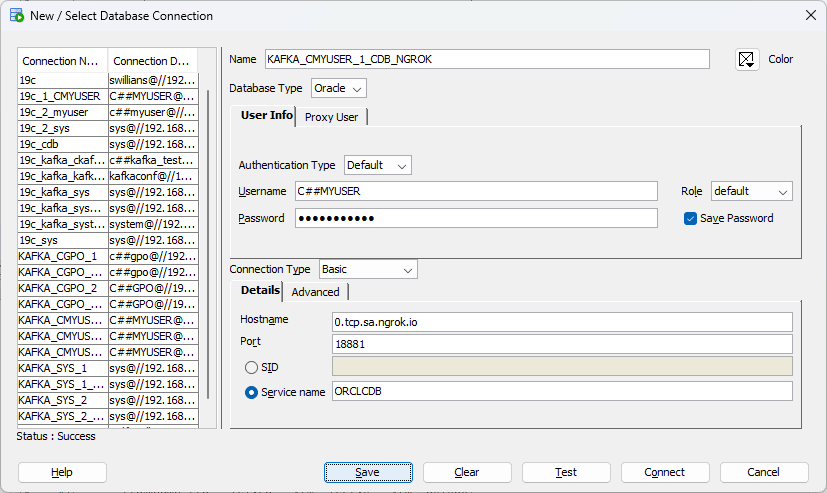Toggle the Save Password checkbox

(690, 218)
